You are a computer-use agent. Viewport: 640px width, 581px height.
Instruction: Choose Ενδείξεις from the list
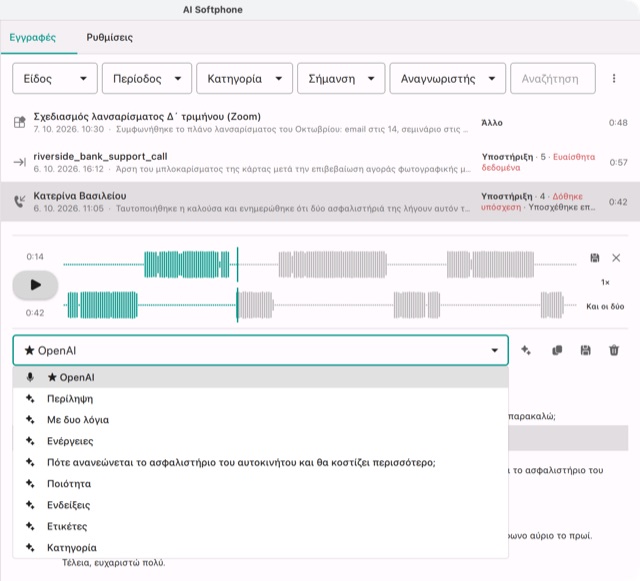260,505
